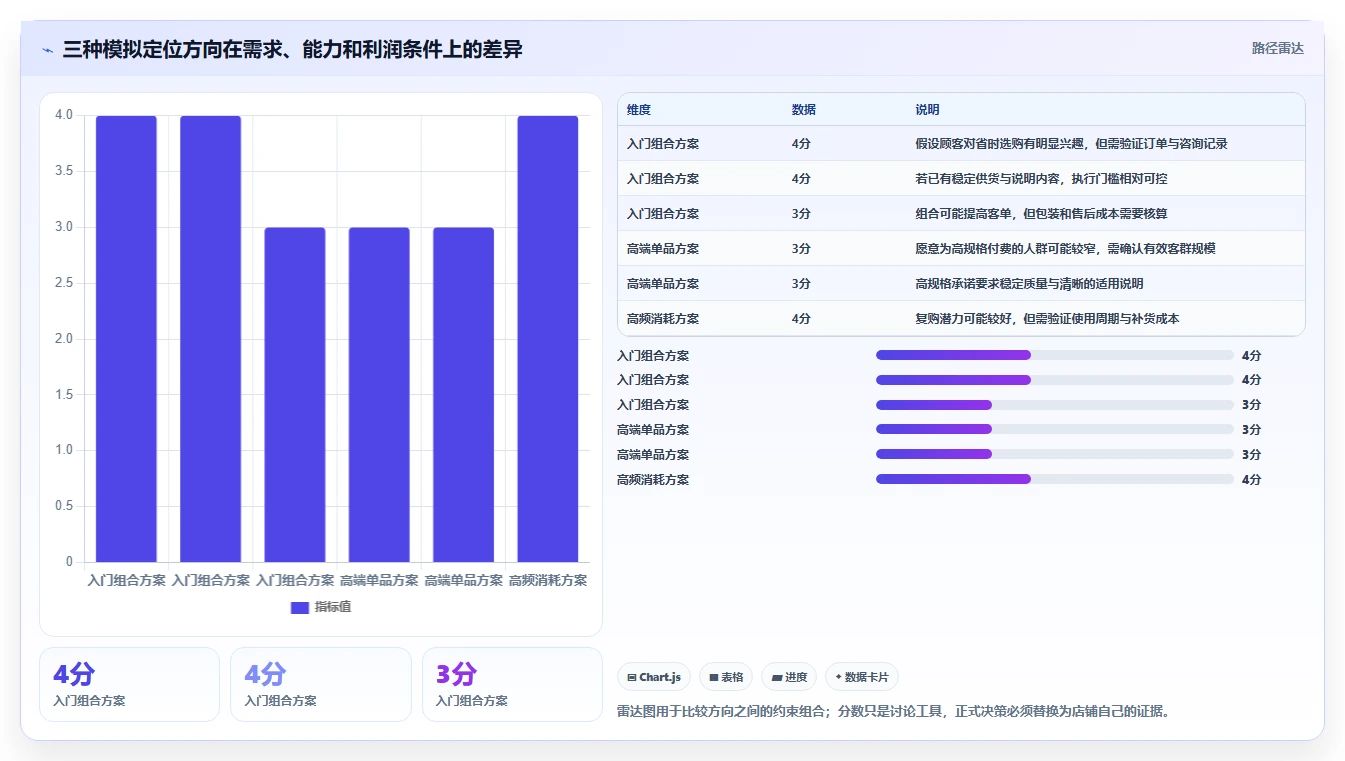
Task: Click the page title 三种模拟定位方向在需求、能力和利润条件上的差异
Action: click(292, 49)
